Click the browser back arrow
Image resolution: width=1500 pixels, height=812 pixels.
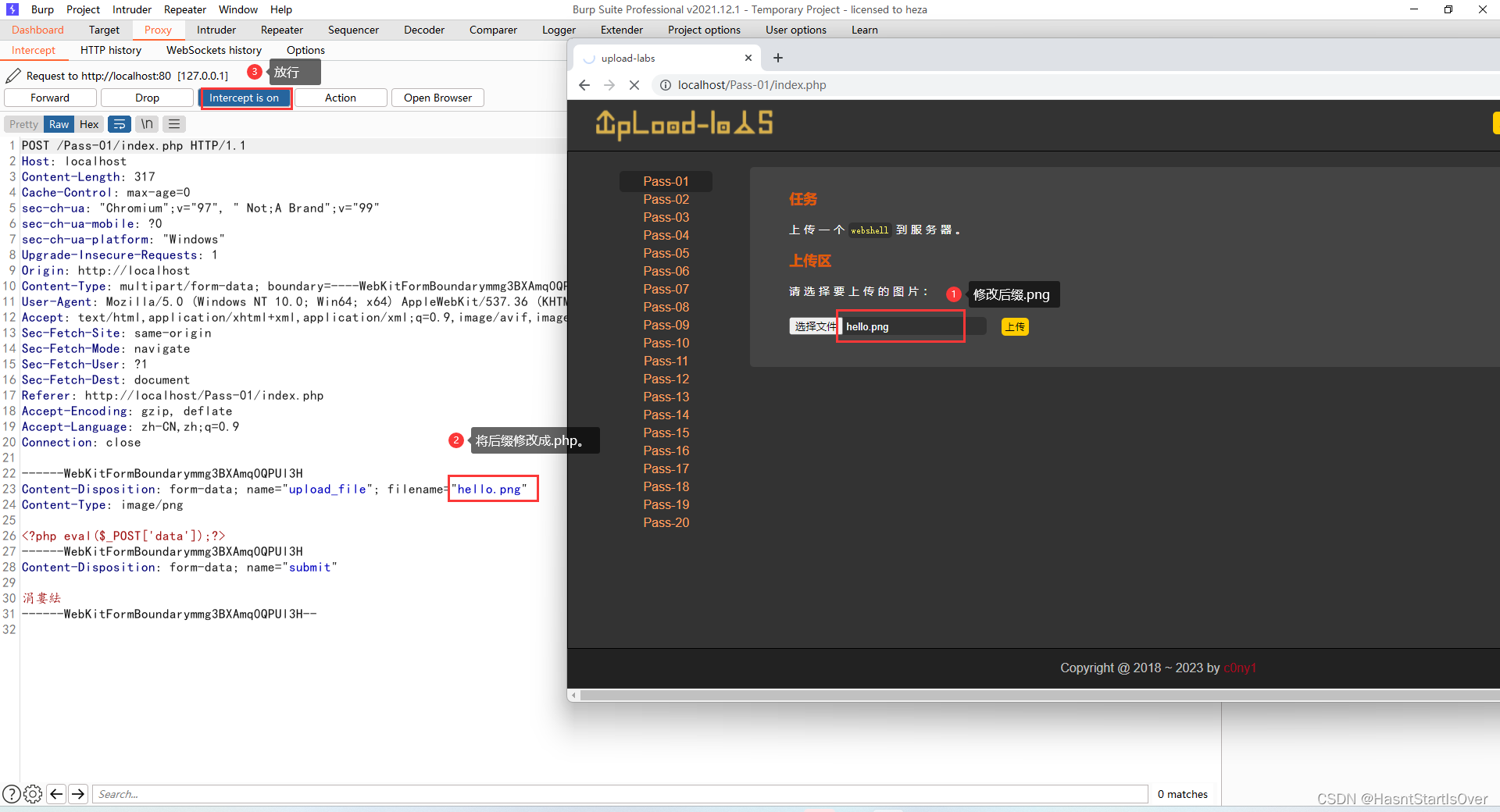click(584, 85)
